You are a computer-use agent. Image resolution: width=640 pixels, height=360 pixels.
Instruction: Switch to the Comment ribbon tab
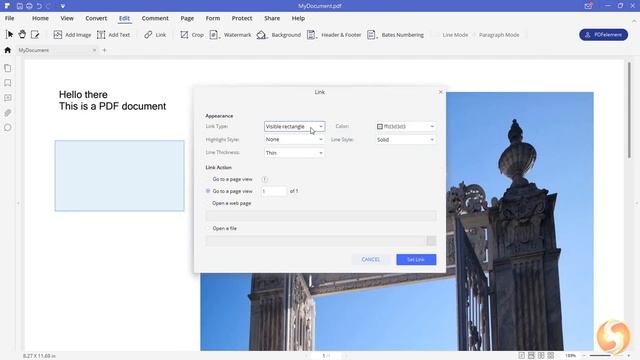click(x=155, y=18)
